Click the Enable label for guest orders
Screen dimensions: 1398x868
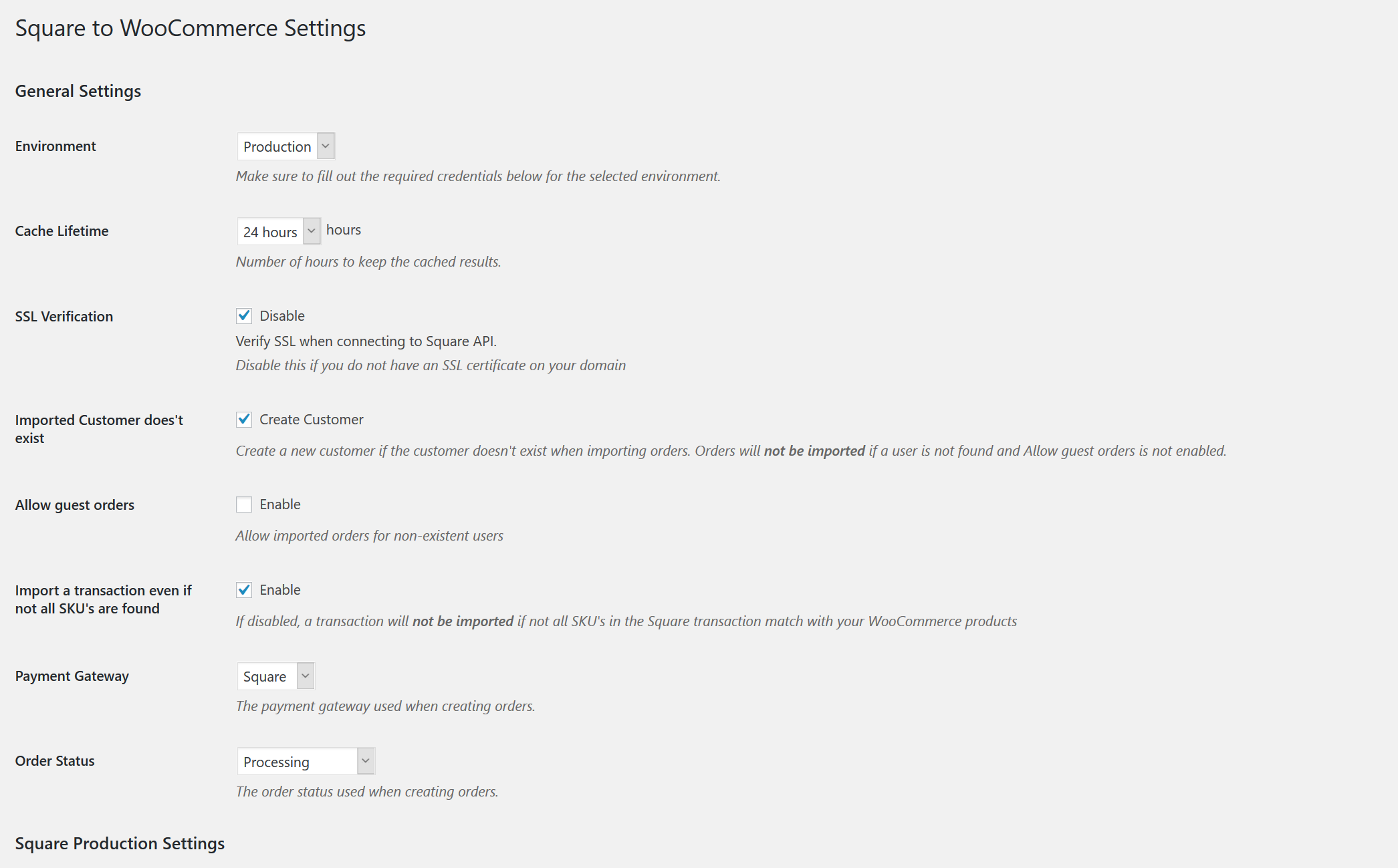(x=280, y=504)
